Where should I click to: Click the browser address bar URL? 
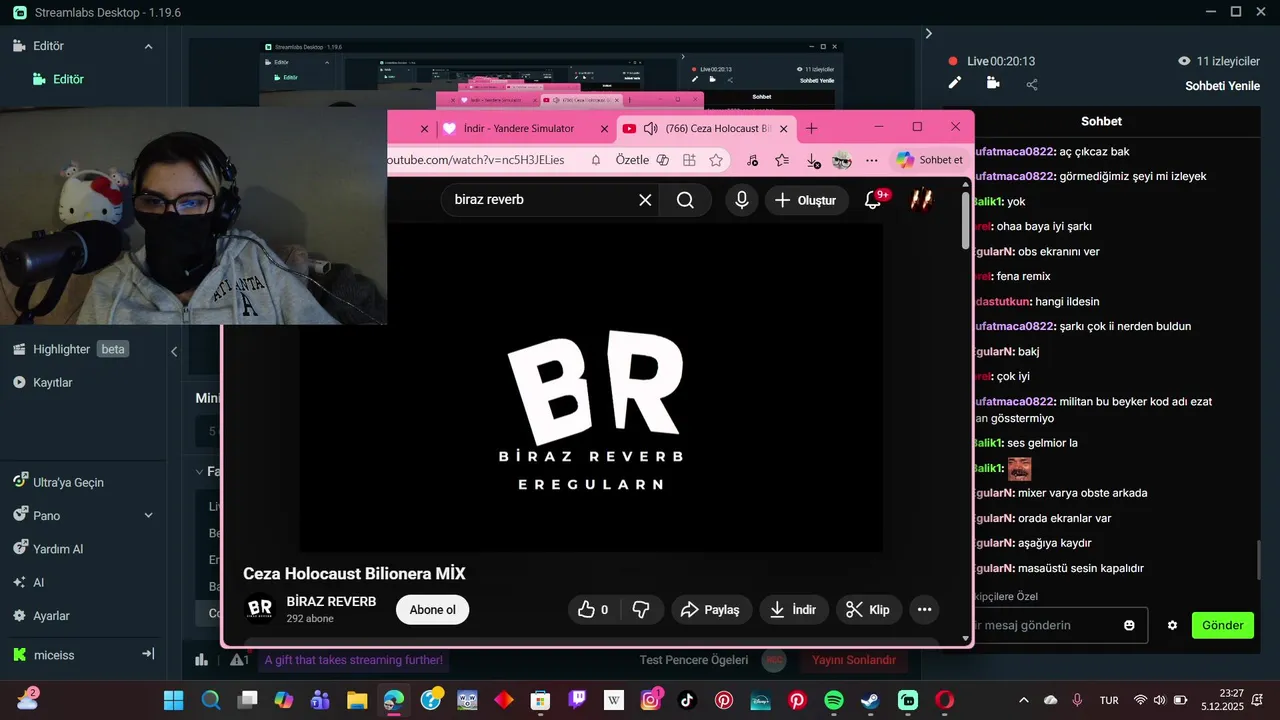(476, 160)
